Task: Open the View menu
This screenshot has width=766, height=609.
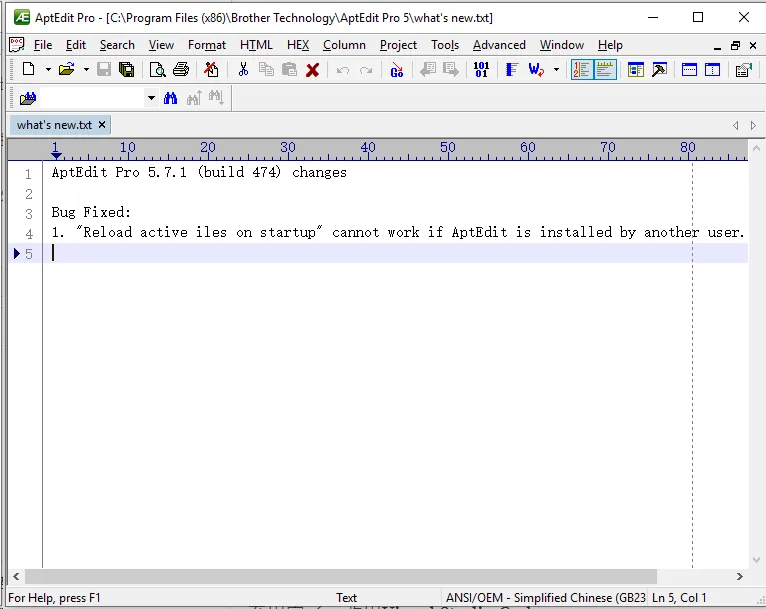Action: pos(161,45)
